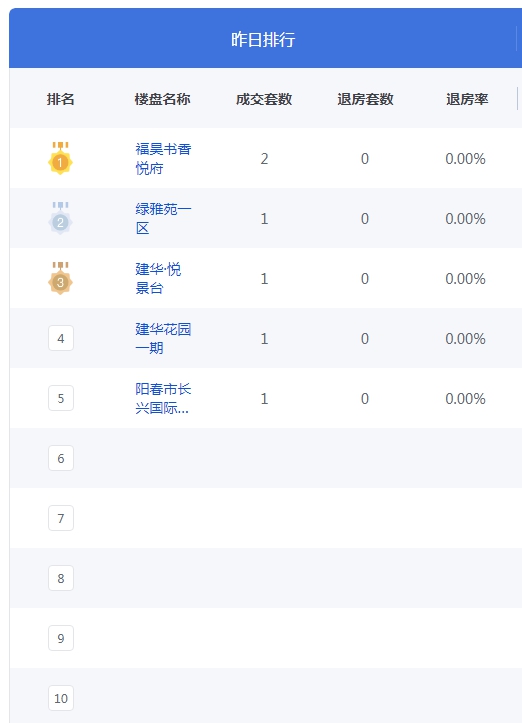Click the rank 6 number badge

coord(61,458)
